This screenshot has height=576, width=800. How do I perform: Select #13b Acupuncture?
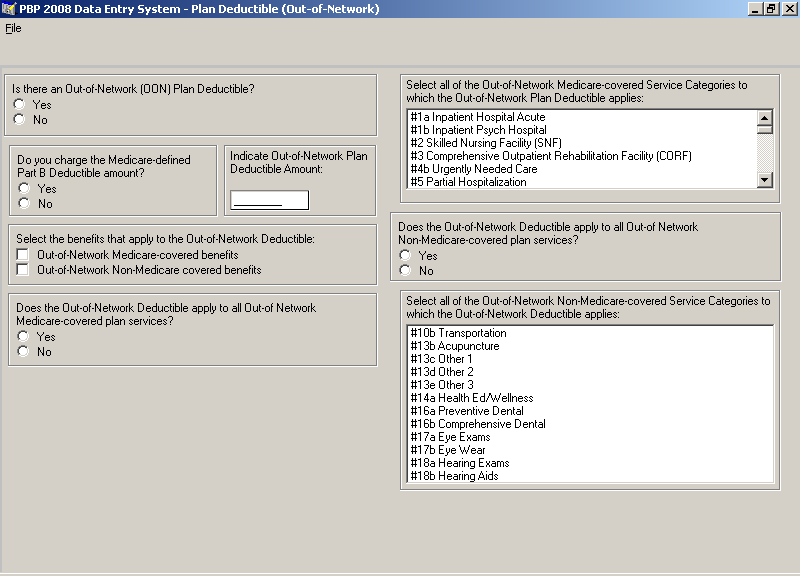pyautogui.click(x=590, y=346)
